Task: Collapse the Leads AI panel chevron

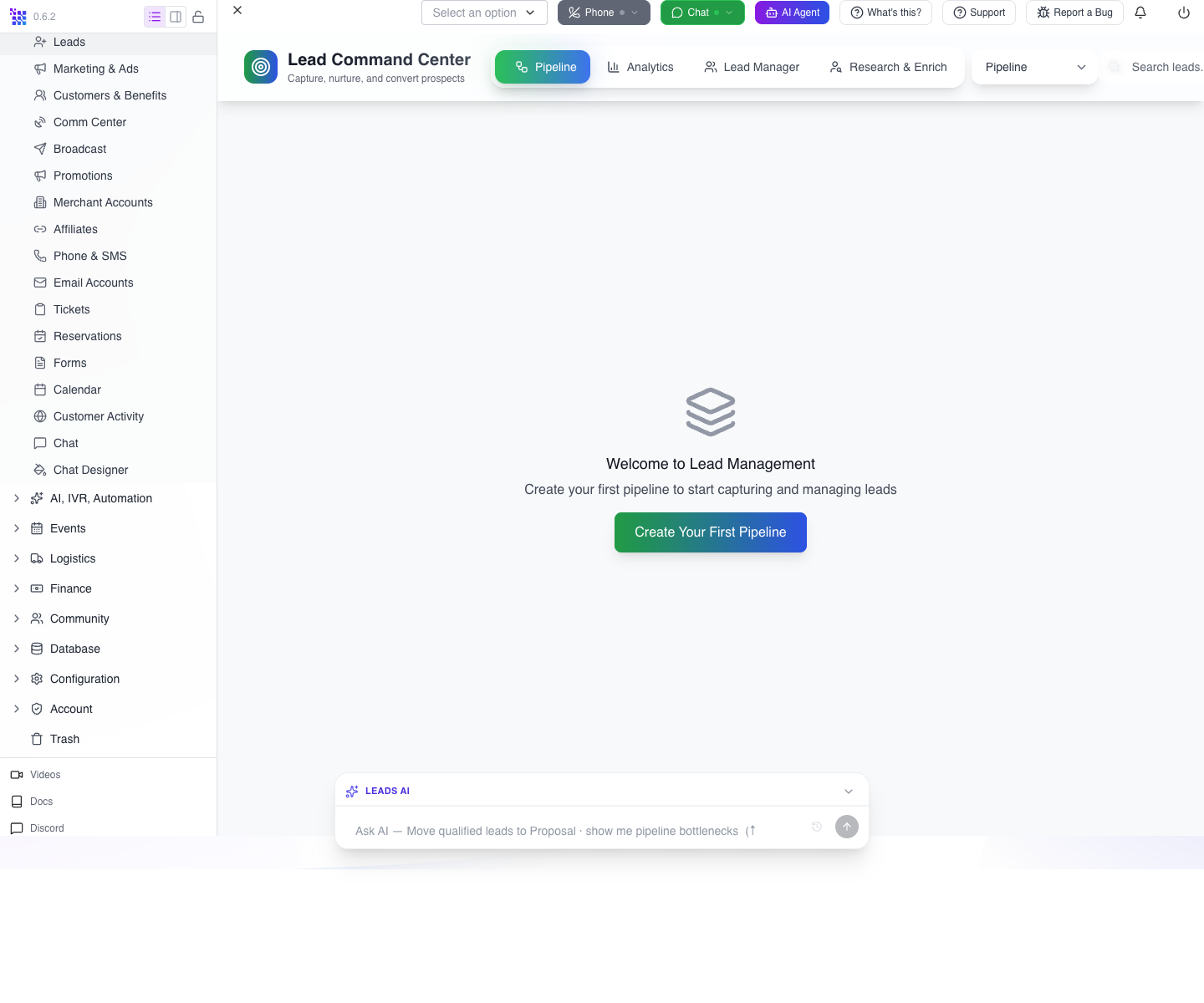Action: [x=849, y=791]
